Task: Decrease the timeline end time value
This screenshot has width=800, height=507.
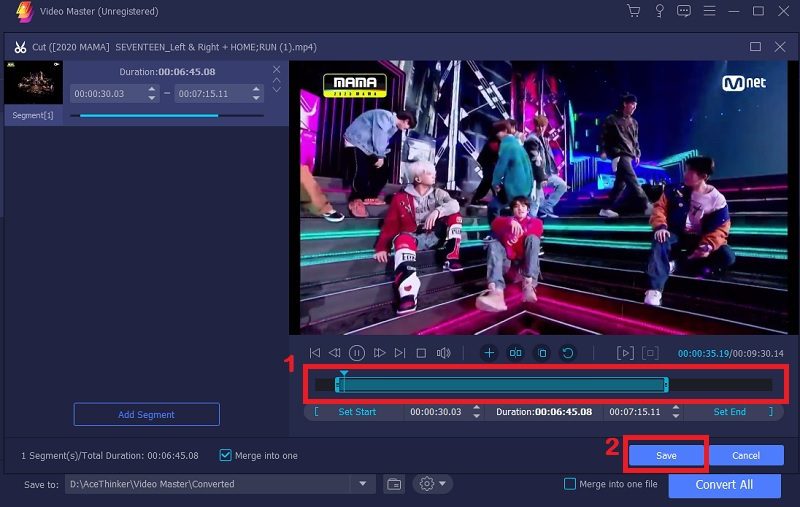Action: coord(676,416)
